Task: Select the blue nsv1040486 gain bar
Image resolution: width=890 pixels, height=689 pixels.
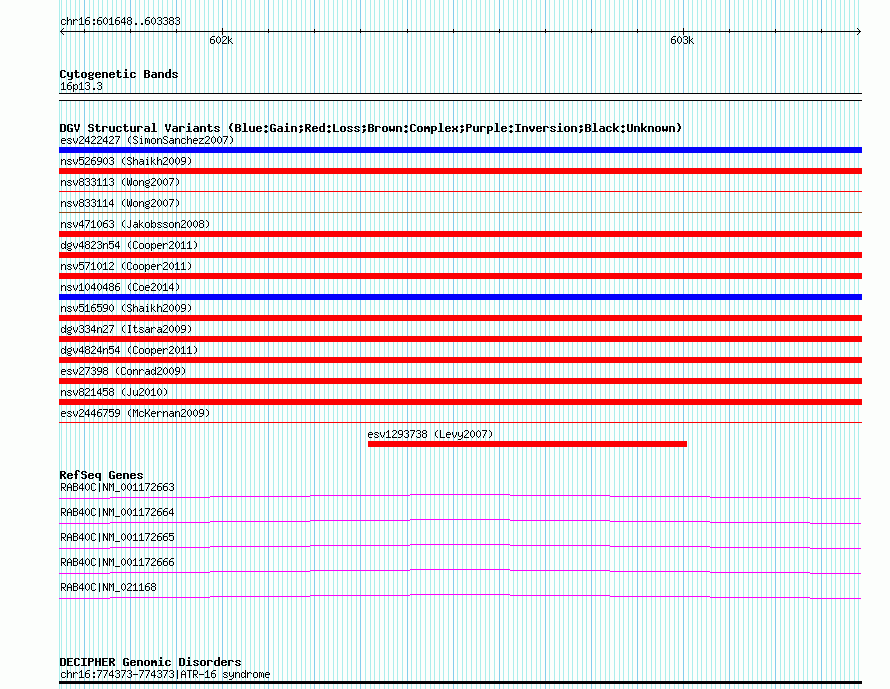Action: pyautogui.click(x=460, y=297)
